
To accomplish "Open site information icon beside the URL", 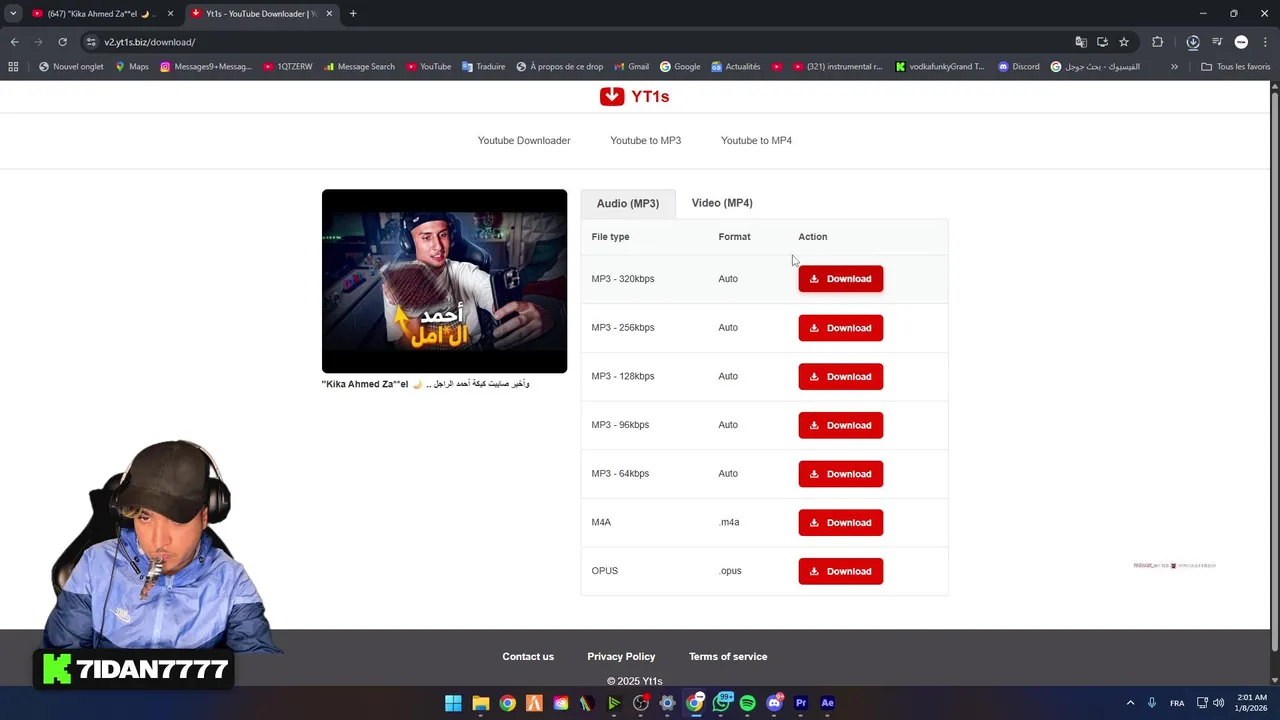I will tap(91, 42).
